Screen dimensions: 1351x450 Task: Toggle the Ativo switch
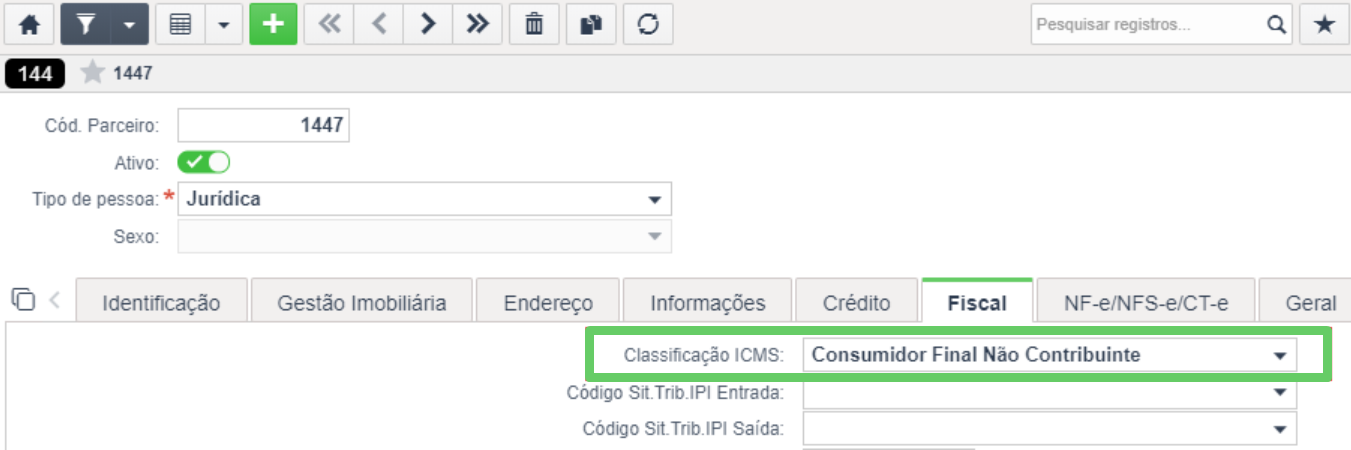tap(204, 162)
